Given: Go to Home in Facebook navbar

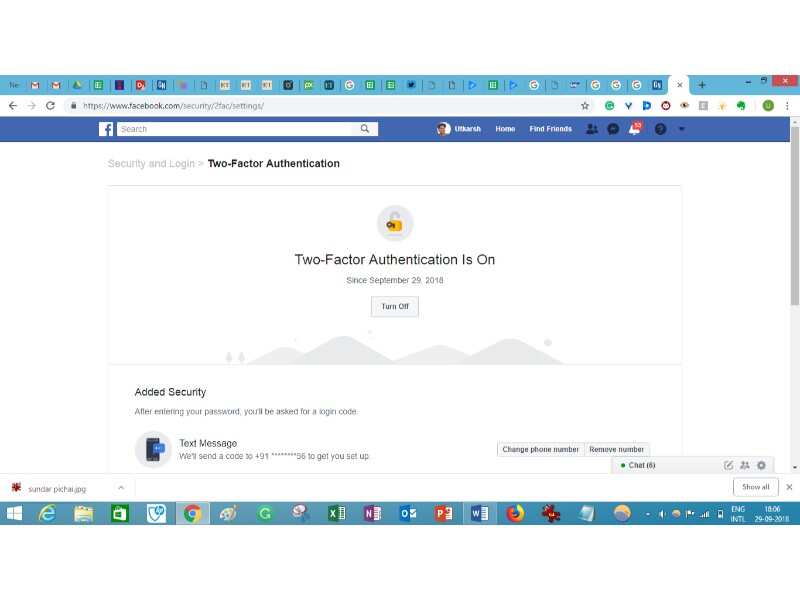Looking at the screenshot, I should 505,129.
